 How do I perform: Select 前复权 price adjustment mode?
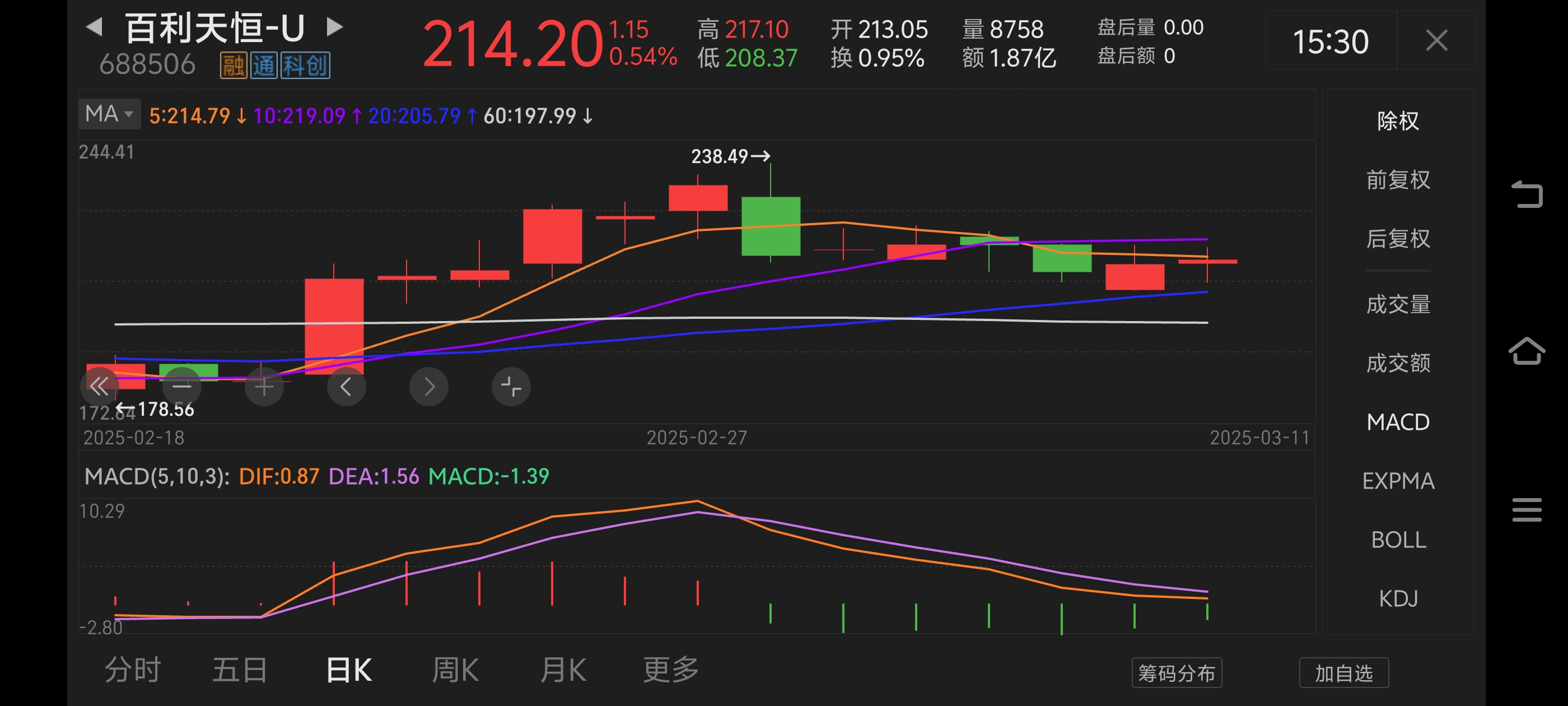click(1398, 180)
